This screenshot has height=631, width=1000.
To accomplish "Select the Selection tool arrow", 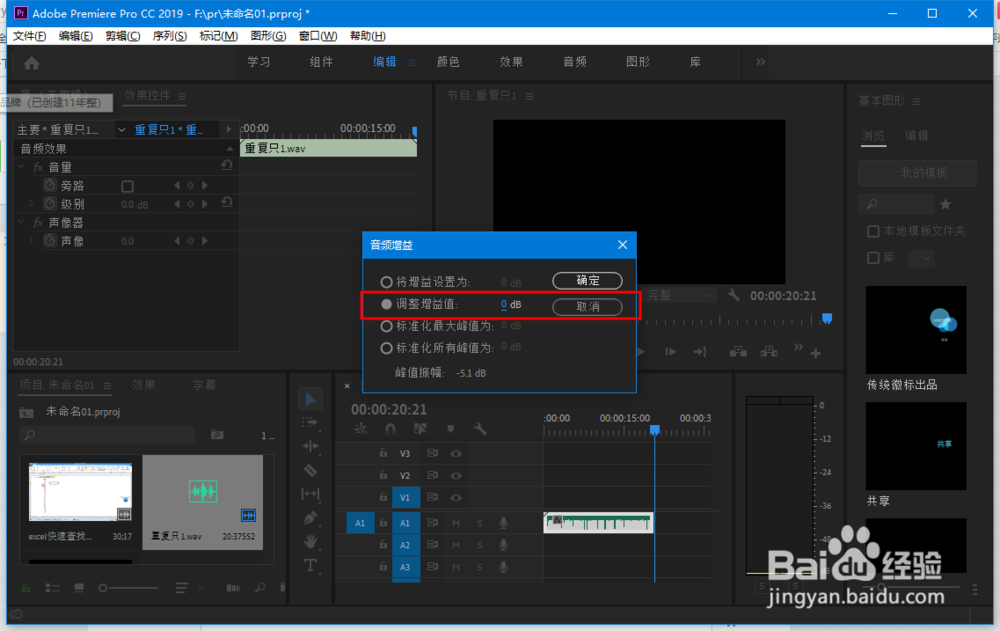I will 311,399.
